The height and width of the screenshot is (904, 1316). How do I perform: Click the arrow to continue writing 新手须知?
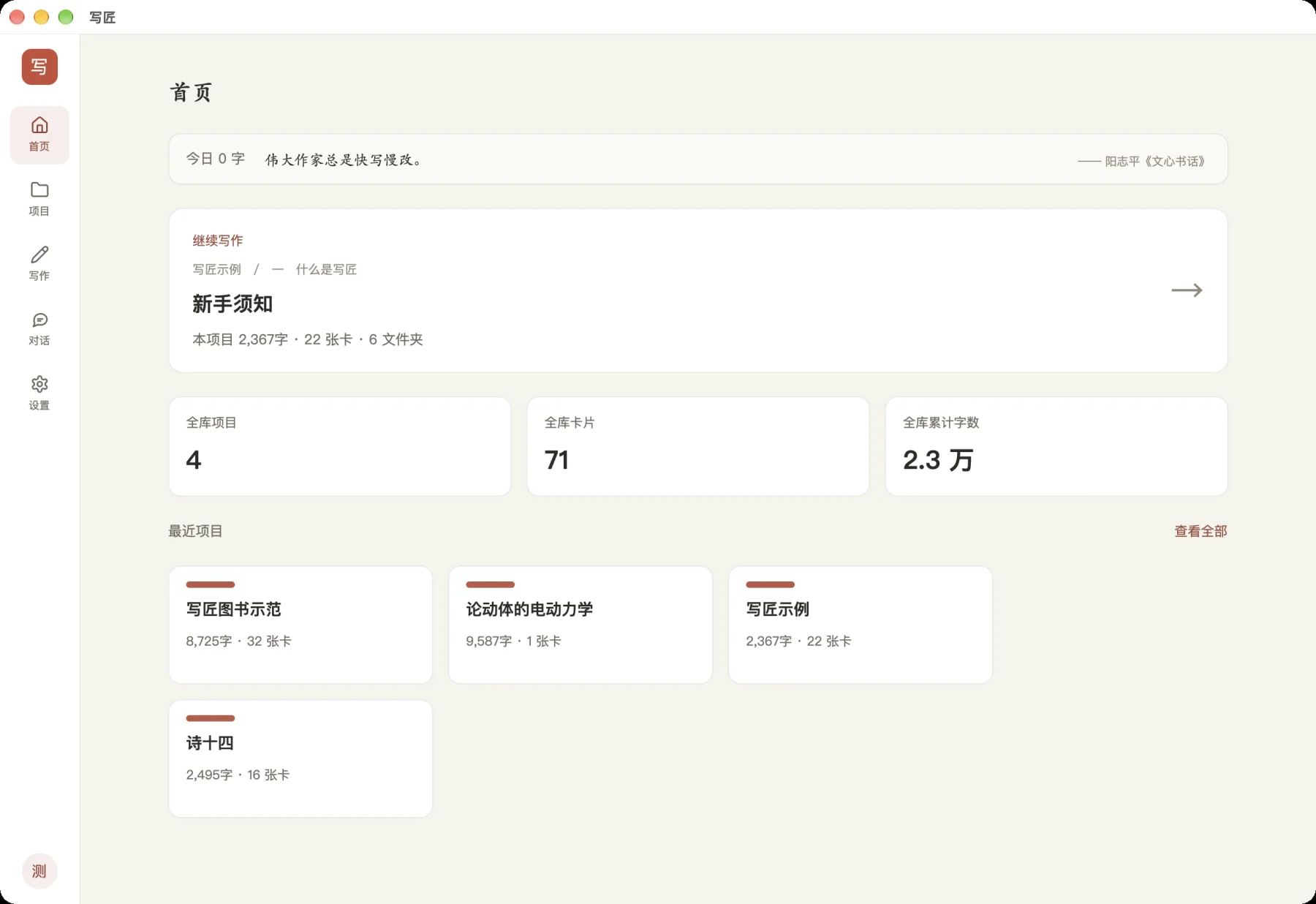(1187, 290)
